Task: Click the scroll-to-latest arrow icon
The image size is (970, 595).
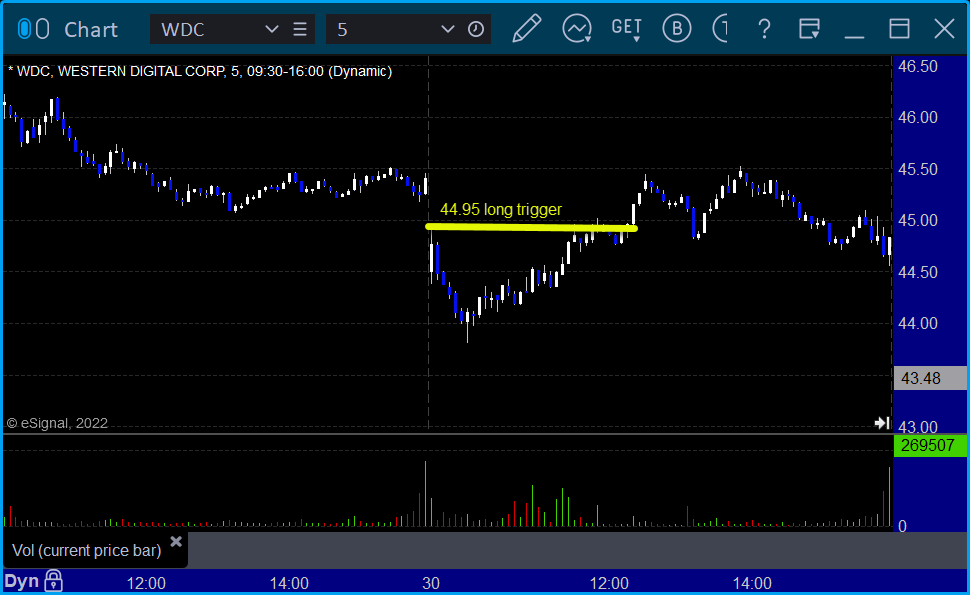Action: [x=882, y=423]
